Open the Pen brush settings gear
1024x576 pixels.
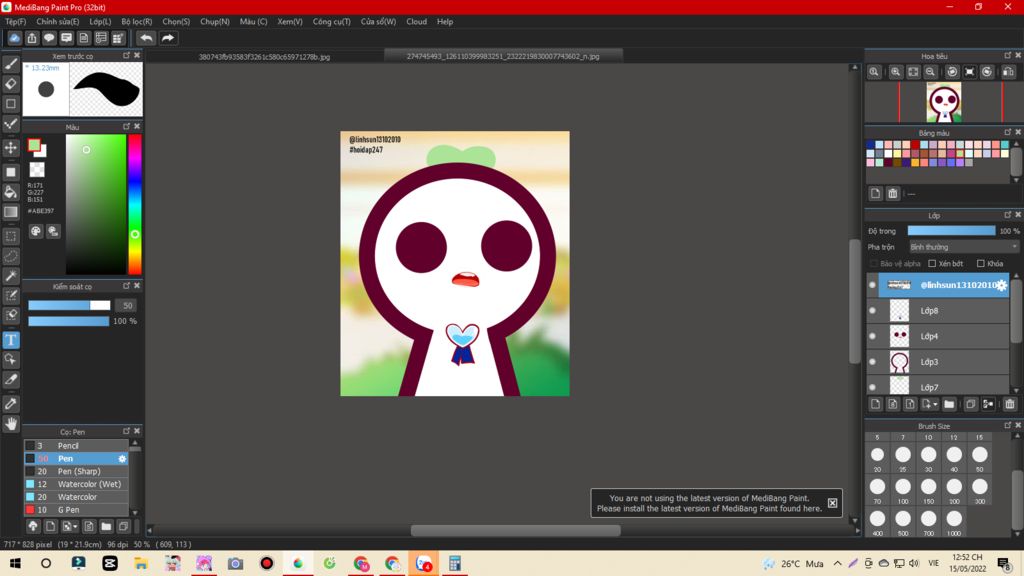point(122,458)
